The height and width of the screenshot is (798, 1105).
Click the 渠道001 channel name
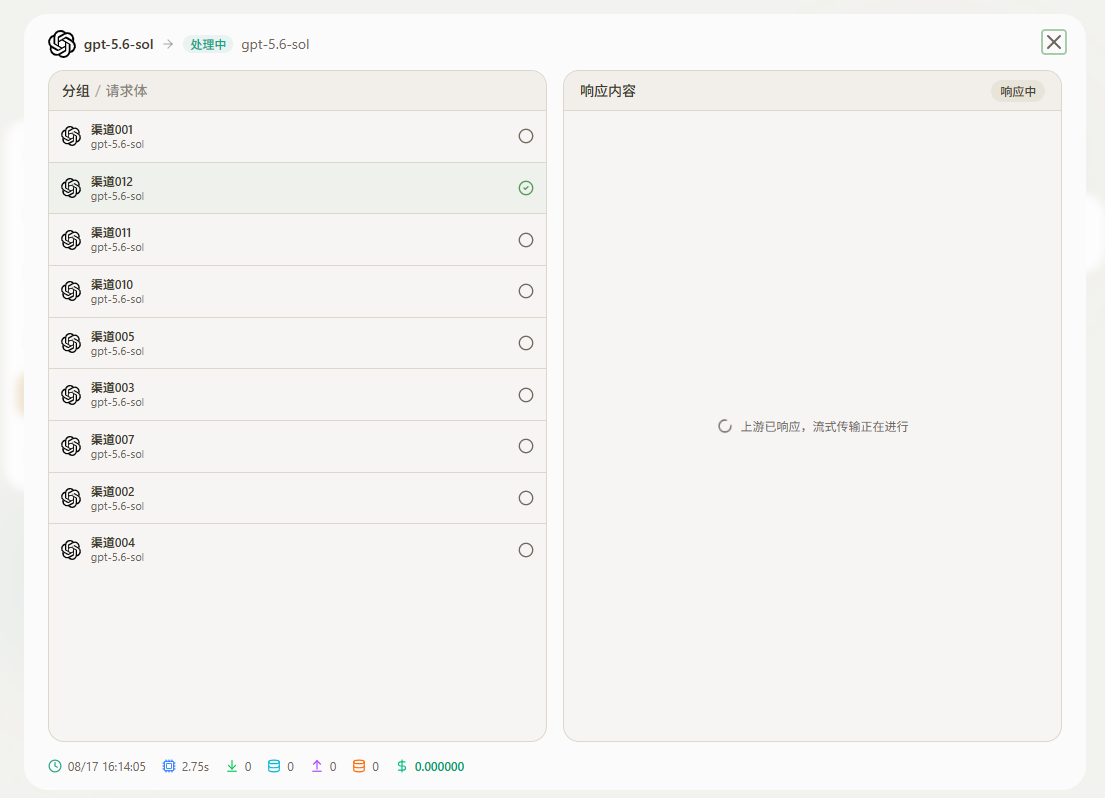tap(111, 130)
